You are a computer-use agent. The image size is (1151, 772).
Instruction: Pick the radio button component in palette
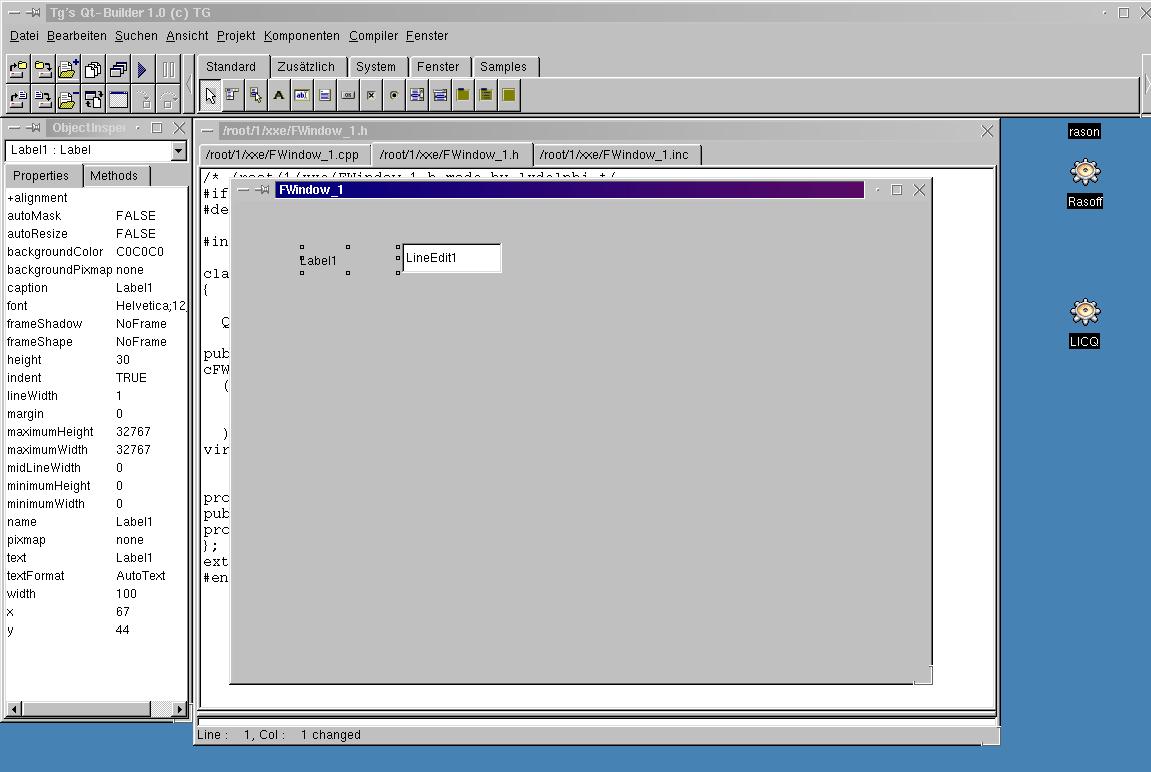(x=394, y=96)
